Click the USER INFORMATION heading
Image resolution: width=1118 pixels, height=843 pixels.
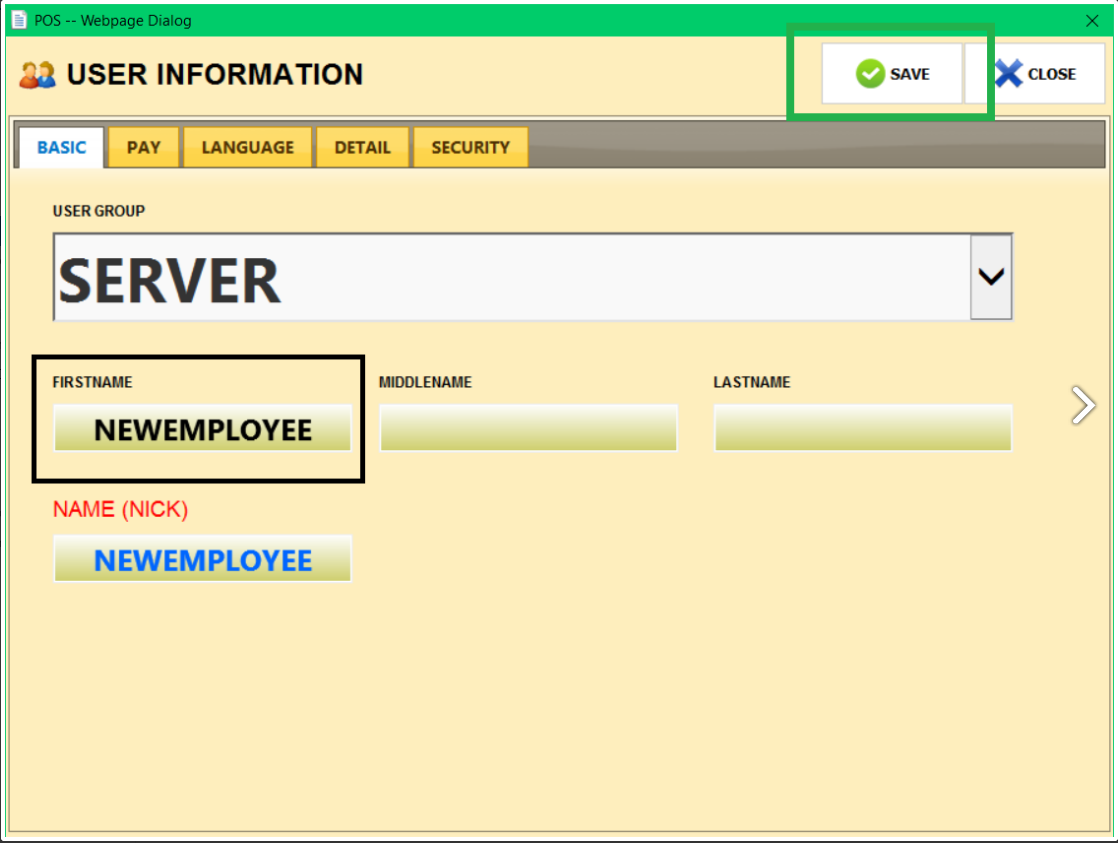215,74
